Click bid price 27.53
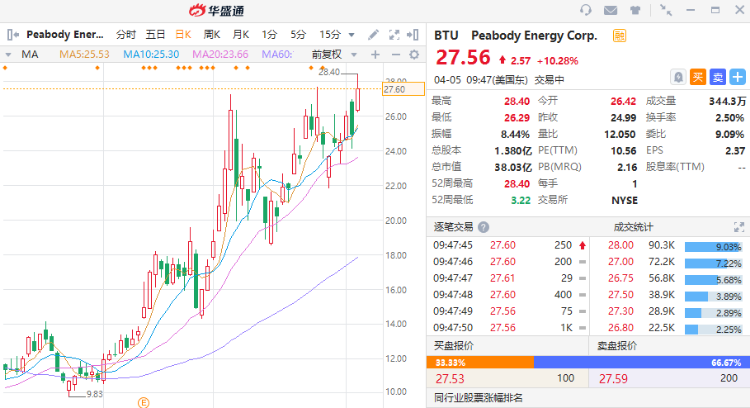Image resolution: width=750 pixels, height=408 pixels. (450, 379)
